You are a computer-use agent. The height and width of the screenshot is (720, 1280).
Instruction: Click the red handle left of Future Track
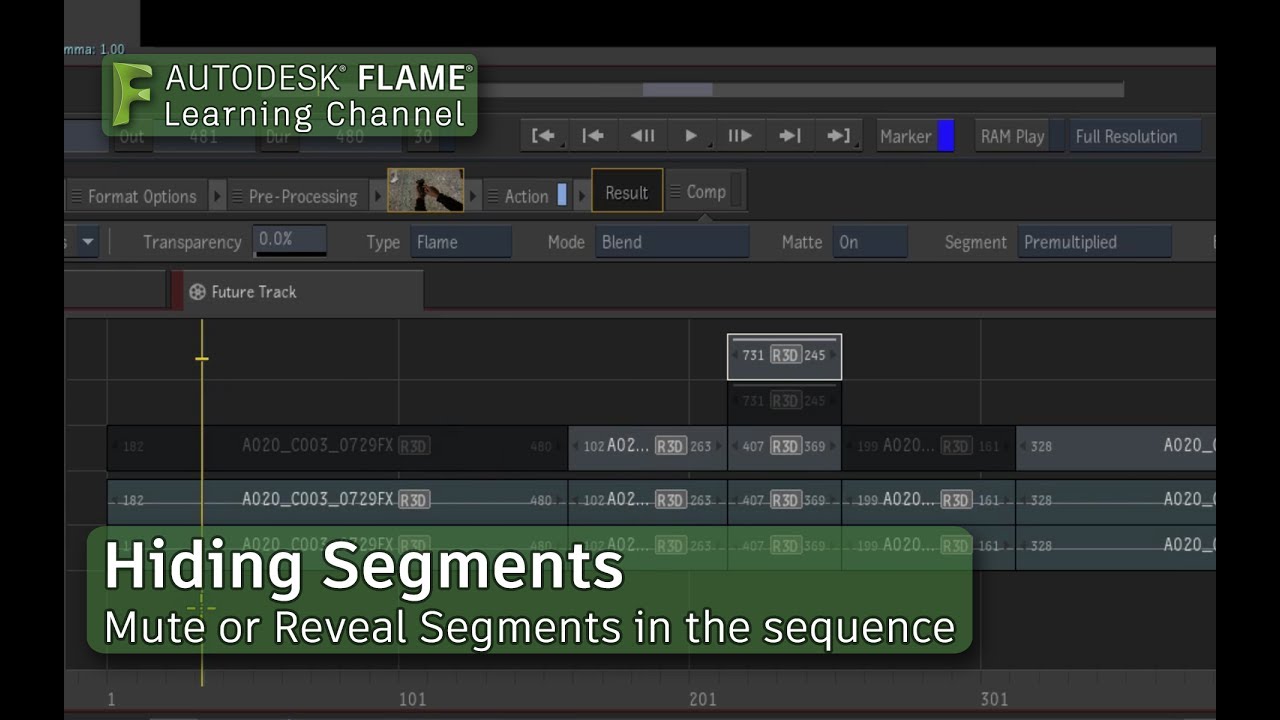point(176,291)
